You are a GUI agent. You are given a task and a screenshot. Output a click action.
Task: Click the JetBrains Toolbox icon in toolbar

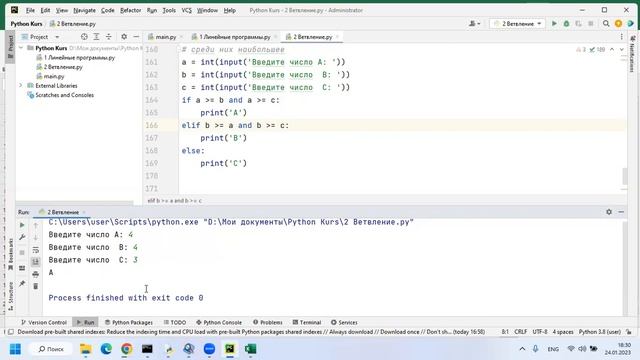pyautogui.click(x=631, y=24)
